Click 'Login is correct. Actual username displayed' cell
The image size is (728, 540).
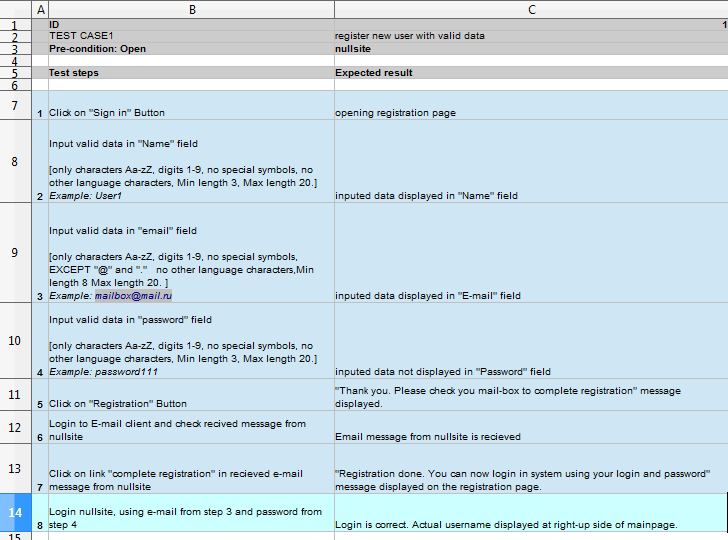click(531, 513)
